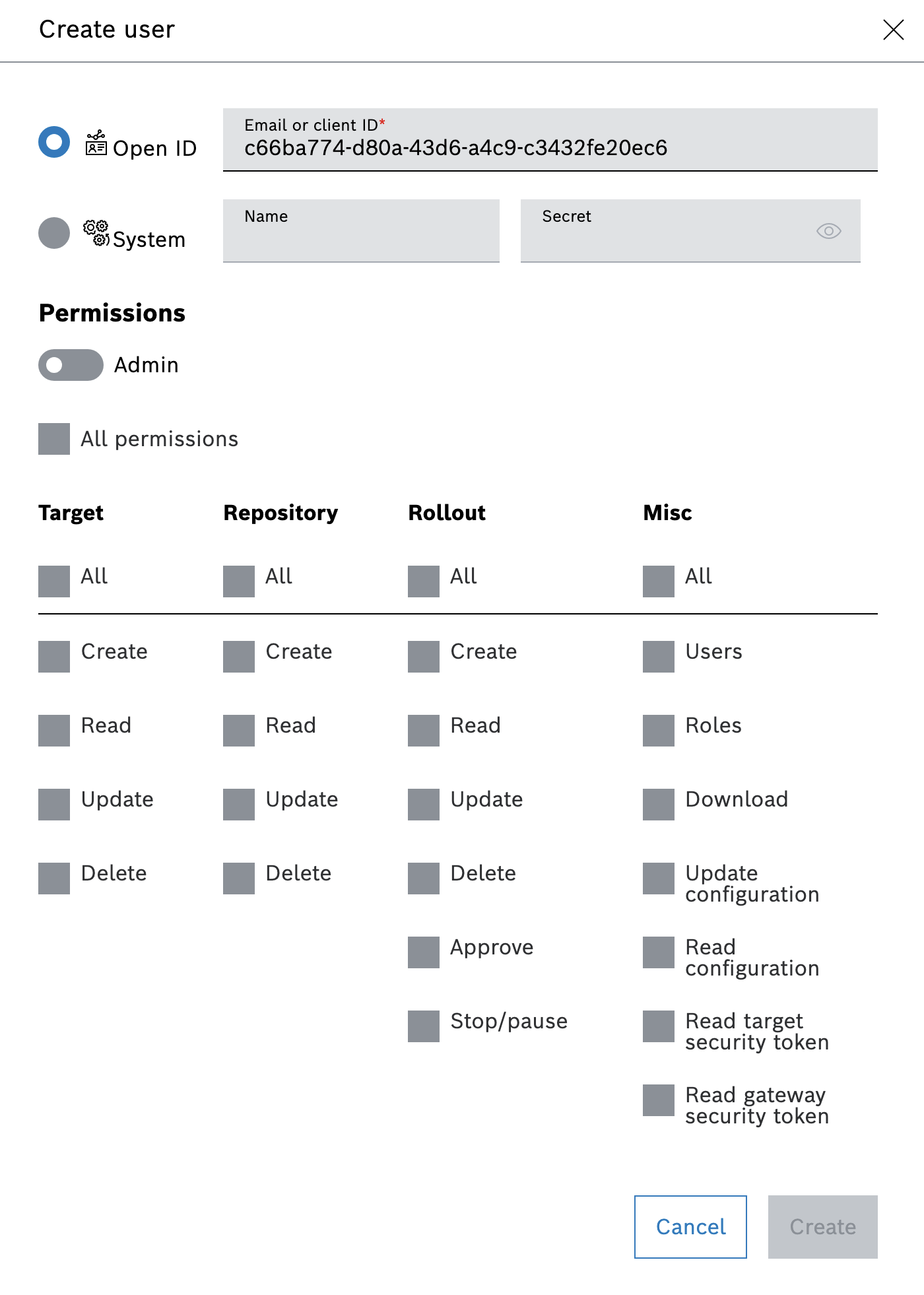This screenshot has height=1295, width=924.
Task: Show the secret with eye icon
Action: (x=828, y=231)
